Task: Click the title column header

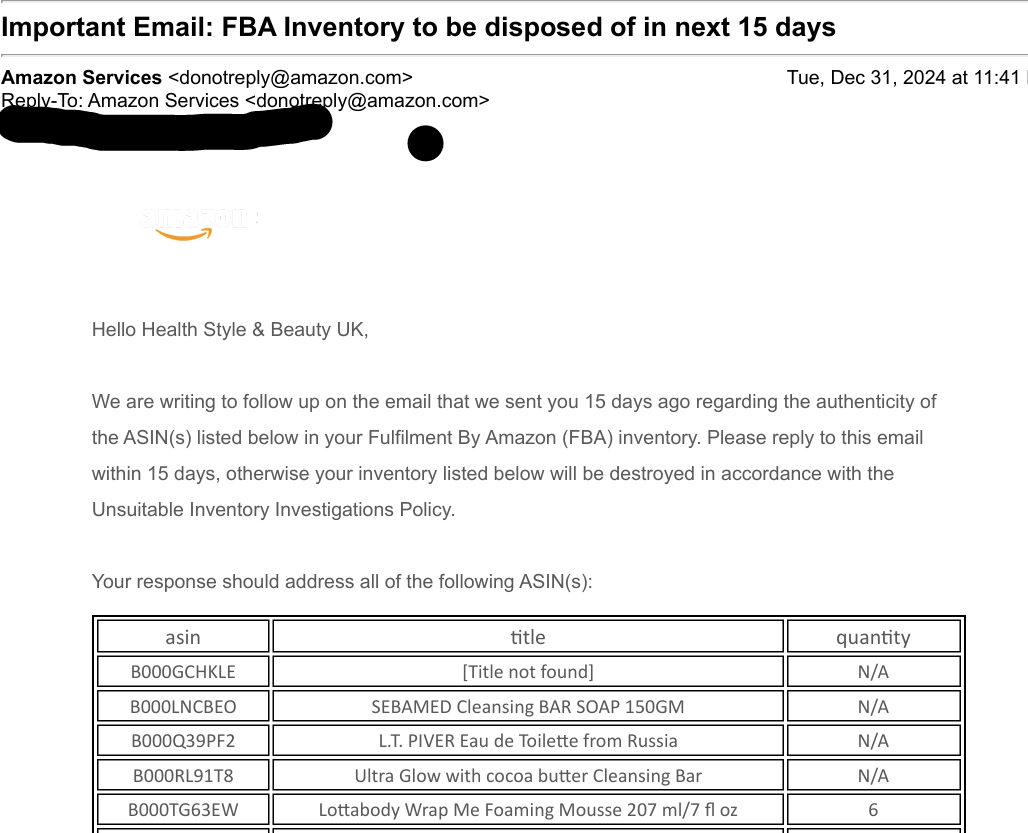Action: tap(528, 636)
